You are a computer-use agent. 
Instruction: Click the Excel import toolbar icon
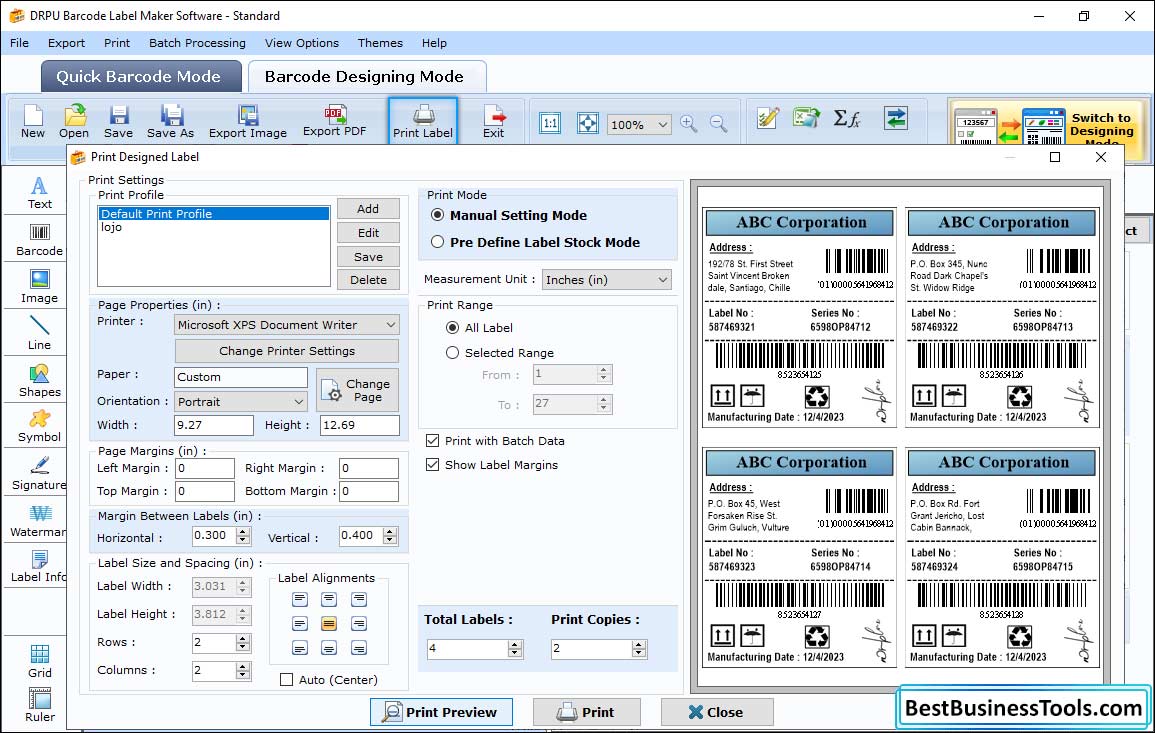807,118
